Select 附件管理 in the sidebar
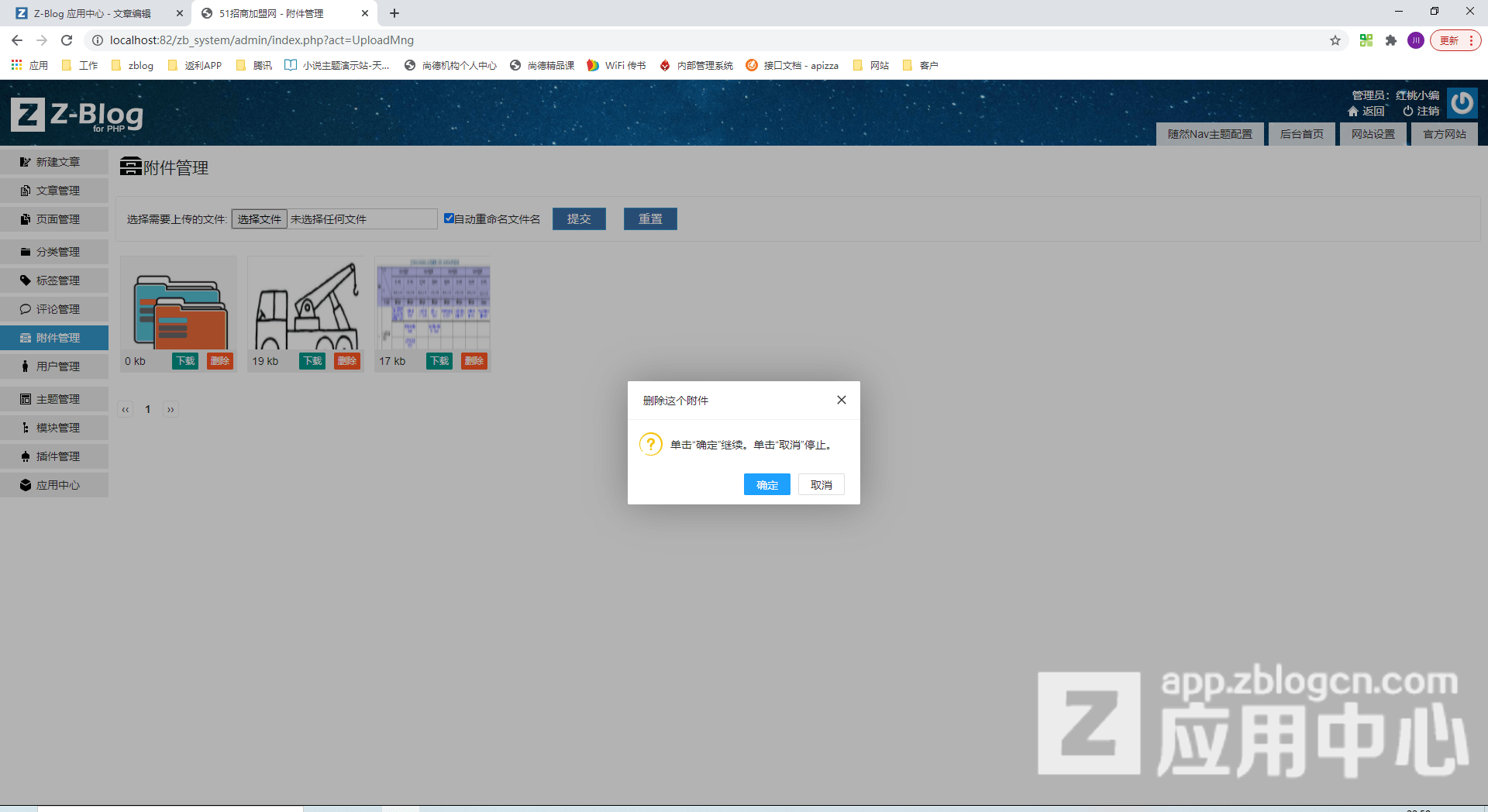 (54, 338)
